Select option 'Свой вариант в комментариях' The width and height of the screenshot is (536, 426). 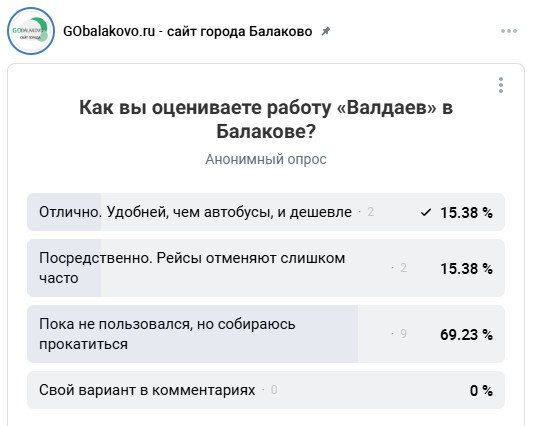266,390
